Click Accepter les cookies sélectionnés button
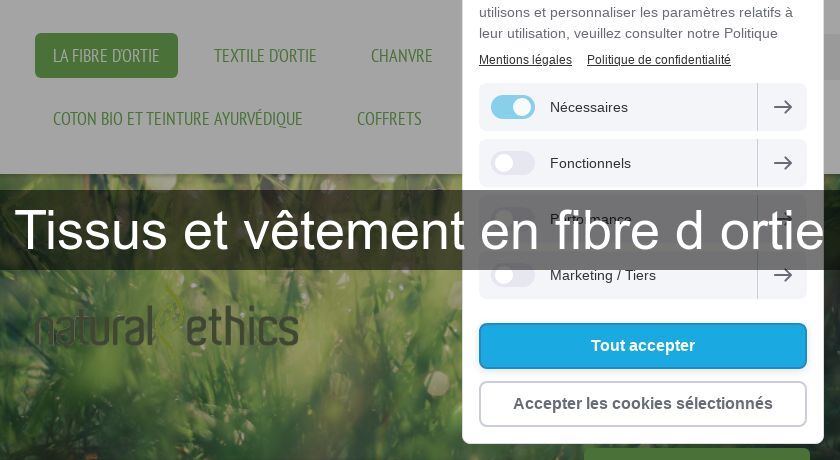 pos(643,404)
